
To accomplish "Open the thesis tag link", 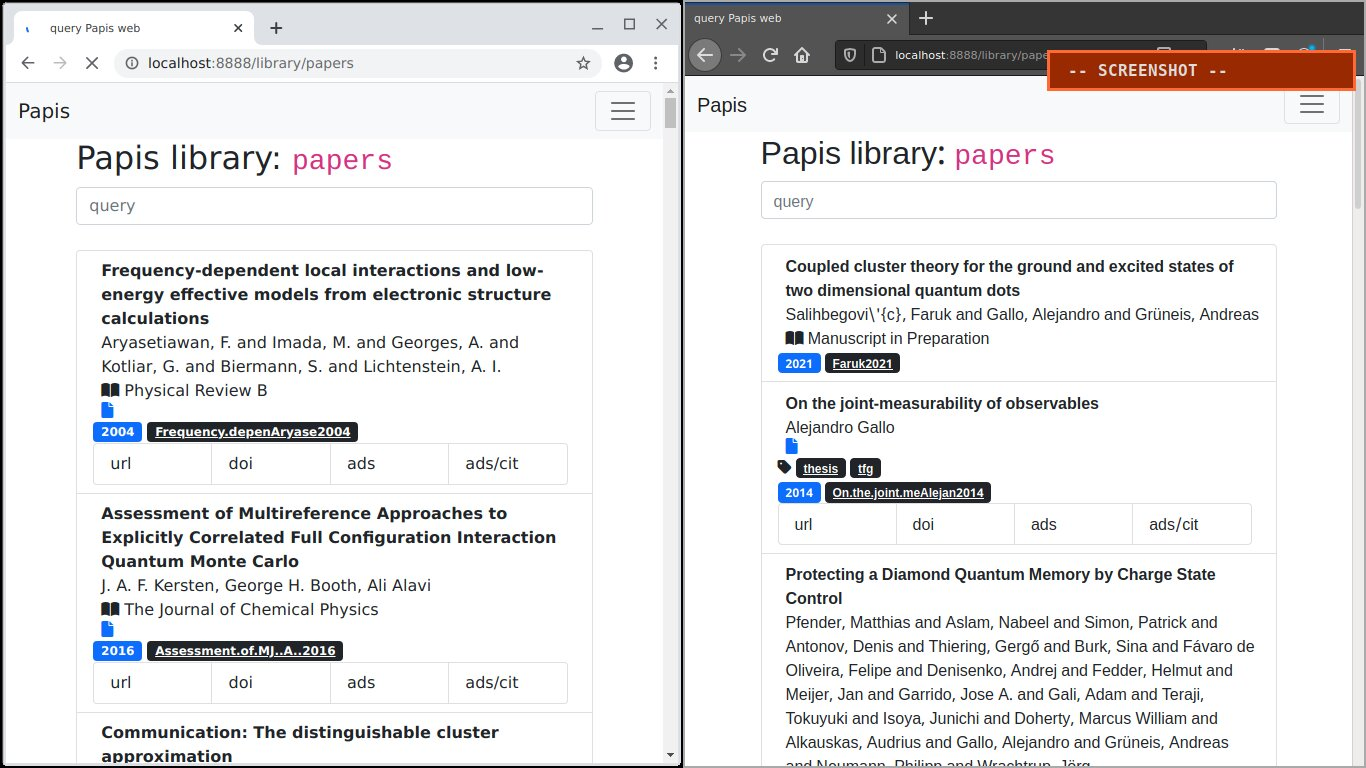I will coord(820,468).
